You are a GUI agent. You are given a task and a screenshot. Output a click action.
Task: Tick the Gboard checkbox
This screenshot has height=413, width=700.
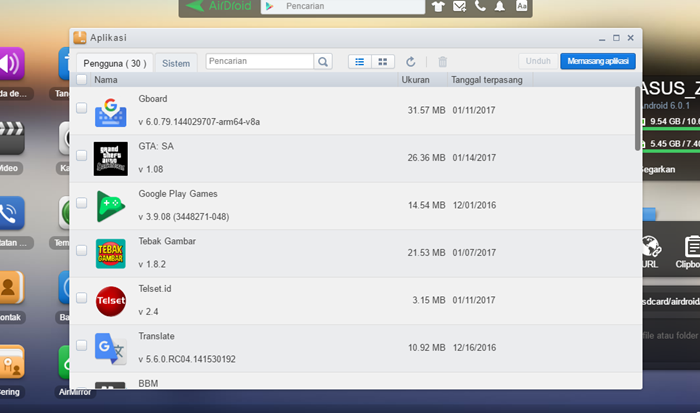(82, 108)
